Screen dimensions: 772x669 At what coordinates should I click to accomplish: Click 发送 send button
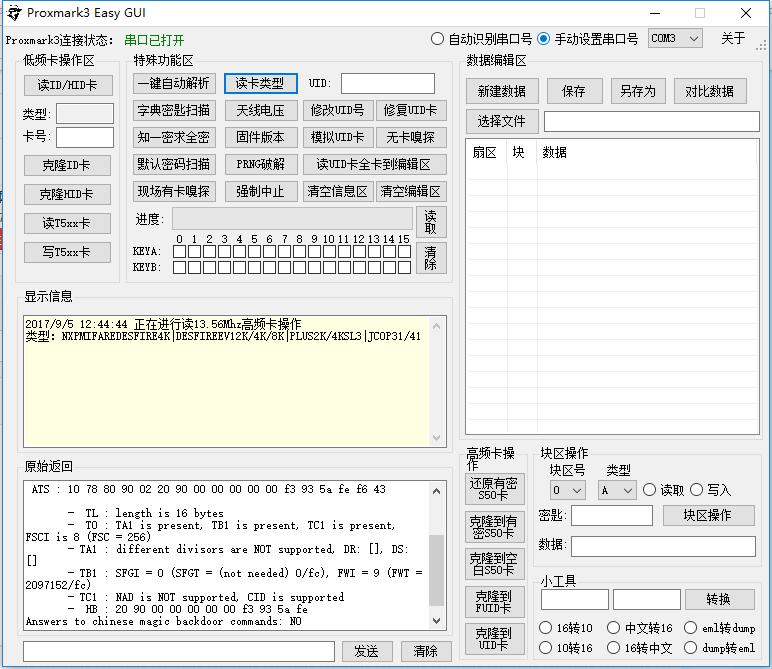[x=367, y=651]
